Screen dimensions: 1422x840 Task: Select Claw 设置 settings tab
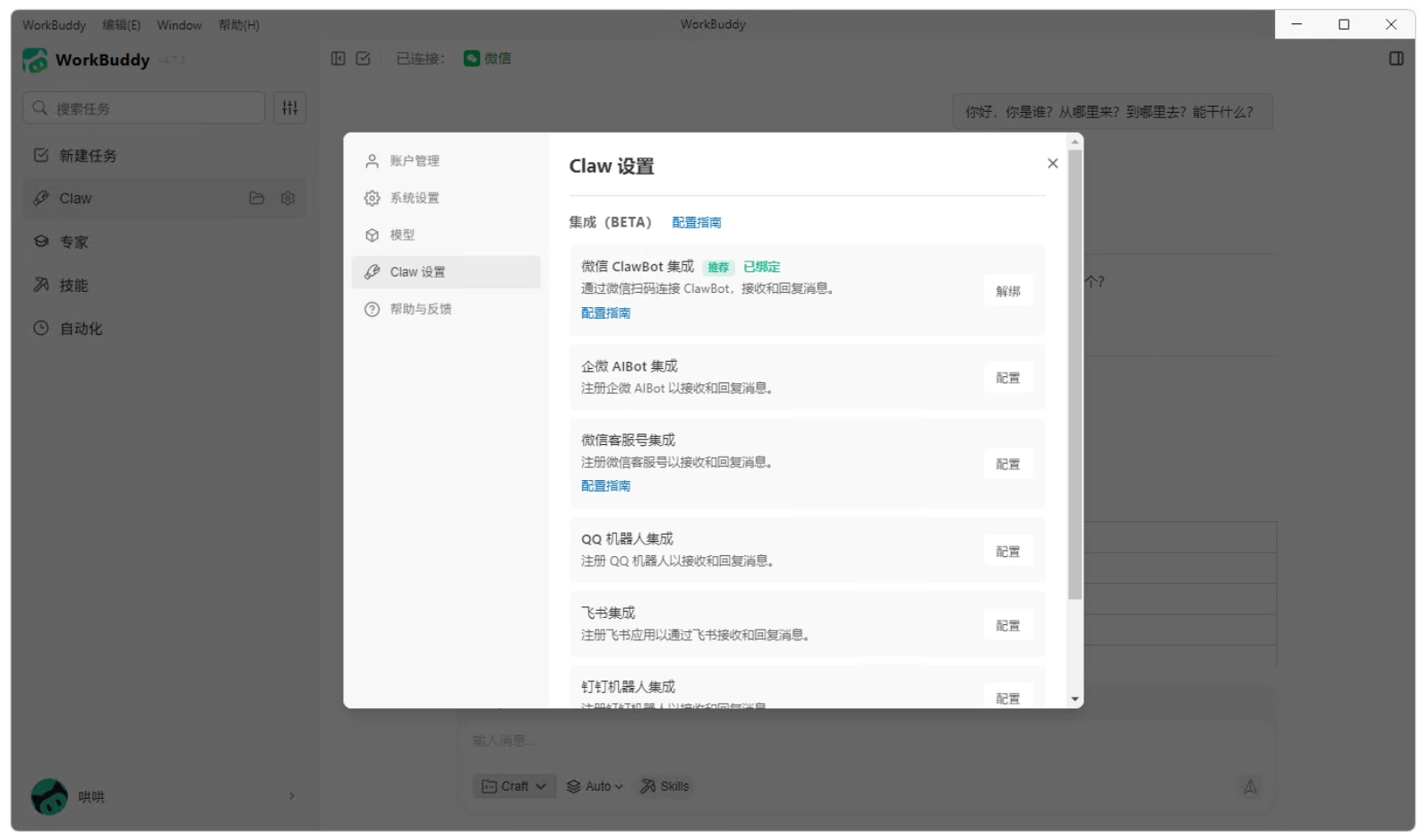tap(446, 272)
